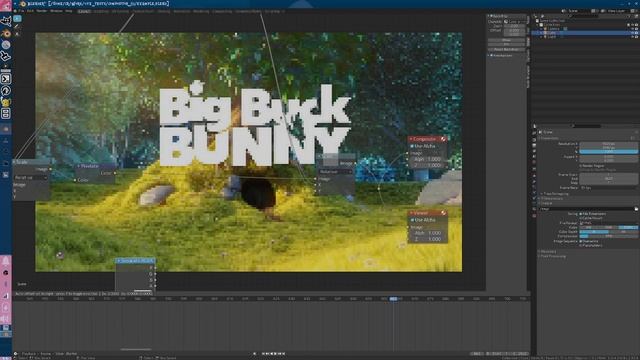Click the Frame Start field
Image resolution: width=640 pixels, height=360 pixels.
(x=609, y=174)
